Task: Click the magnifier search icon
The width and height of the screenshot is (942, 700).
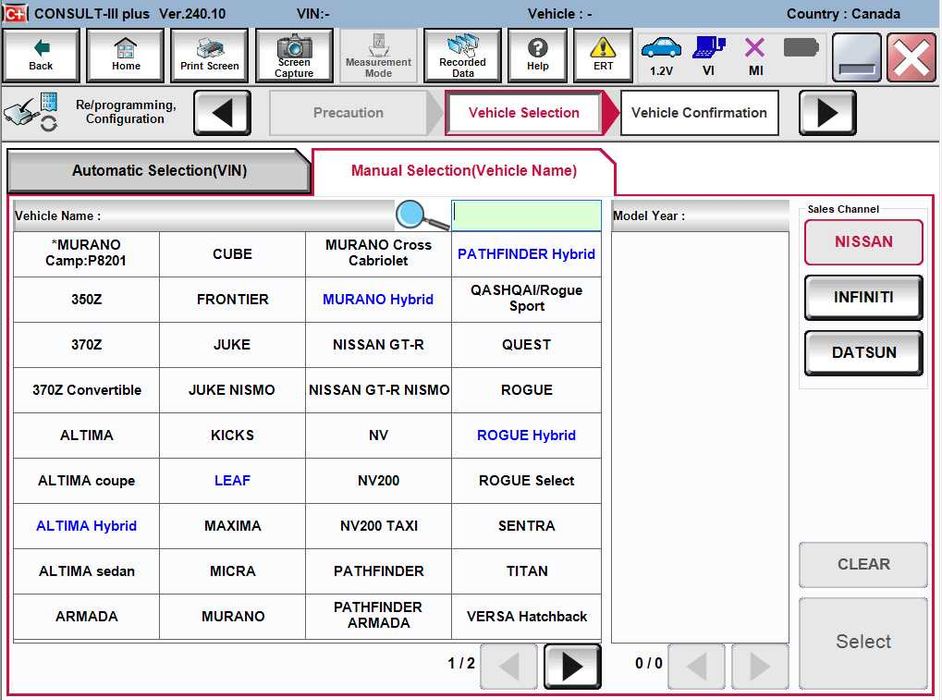Action: [x=422, y=216]
